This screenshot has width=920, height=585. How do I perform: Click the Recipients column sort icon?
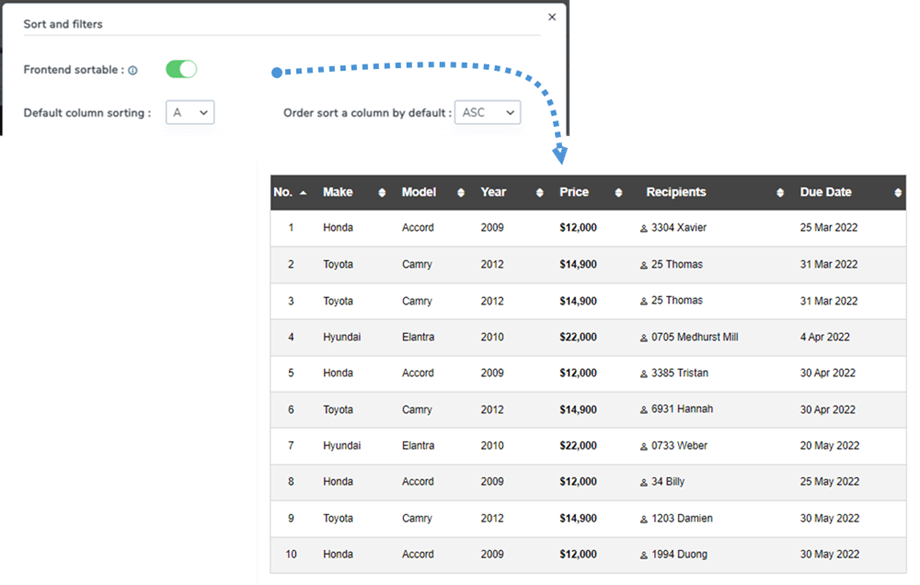point(780,193)
